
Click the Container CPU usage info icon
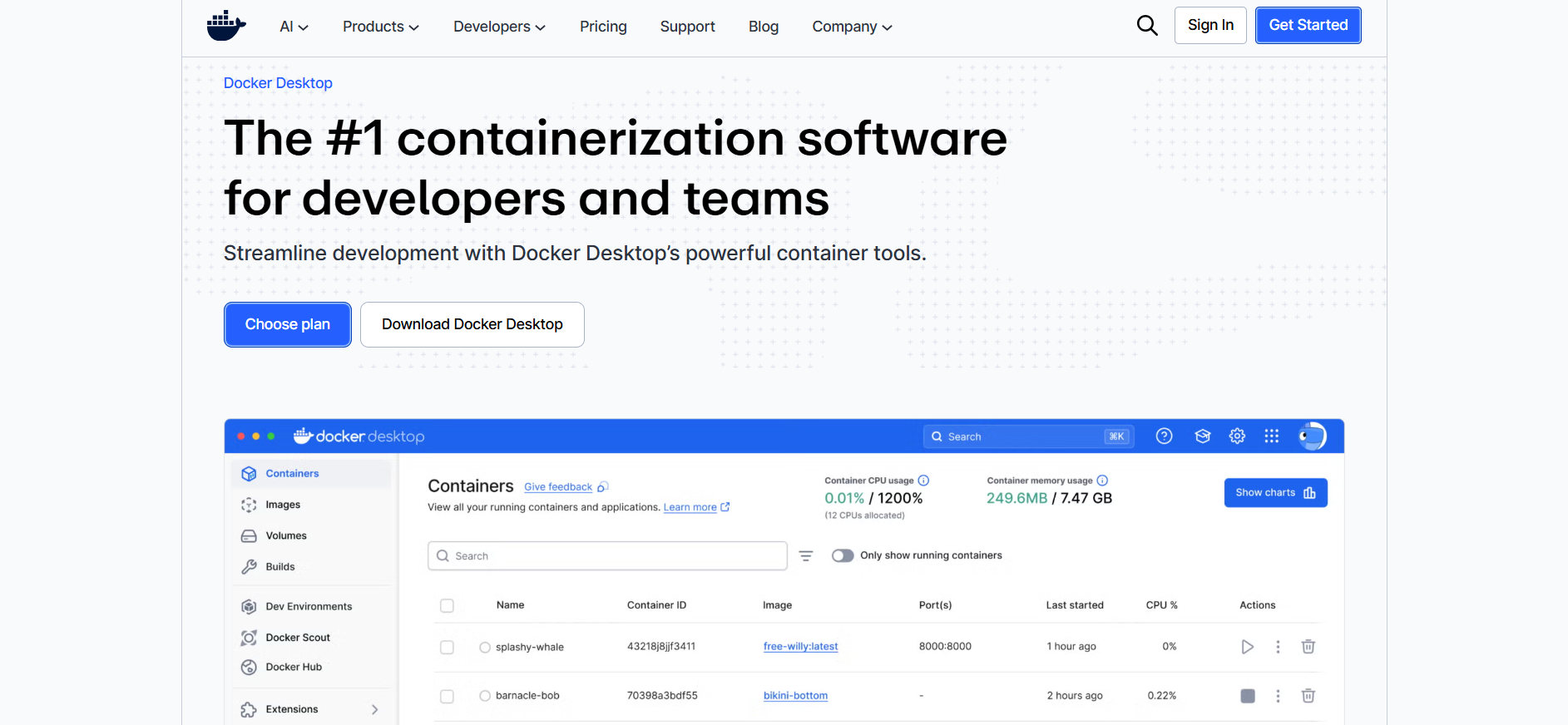[x=923, y=481]
